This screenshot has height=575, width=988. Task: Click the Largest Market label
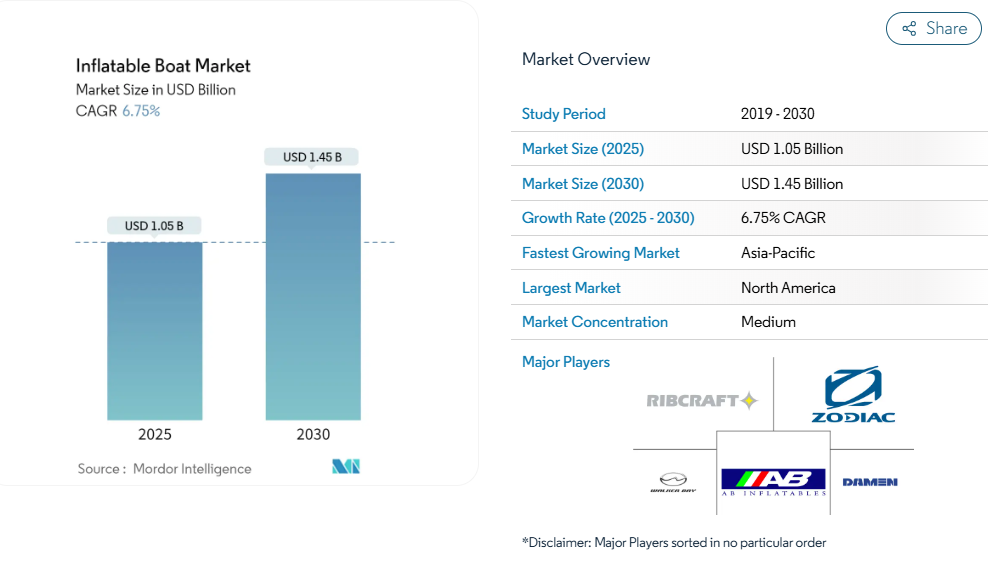pos(571,288)
